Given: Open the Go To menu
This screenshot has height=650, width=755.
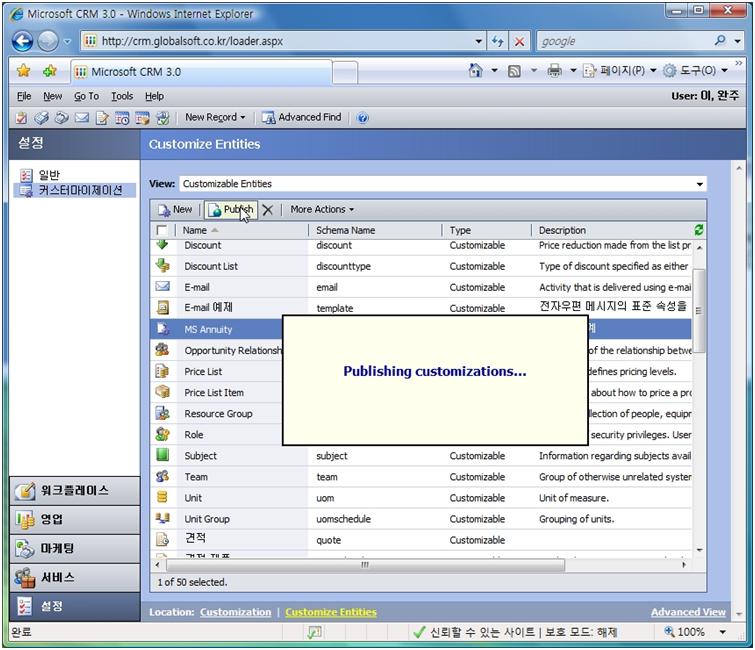Looking at the screenshot, I should (86, 96).
